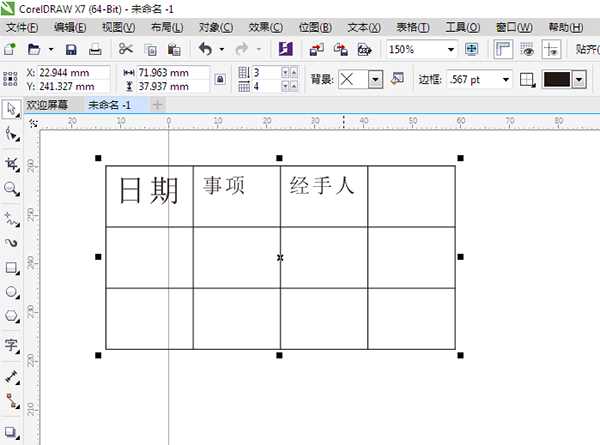
Task: Open the border width .567 pt dropdown
Action: [505, 79]
